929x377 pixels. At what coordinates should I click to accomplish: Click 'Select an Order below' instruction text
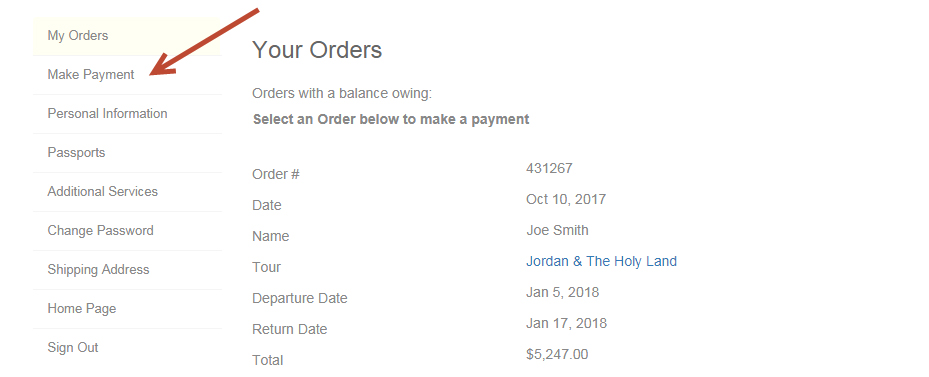391,119
